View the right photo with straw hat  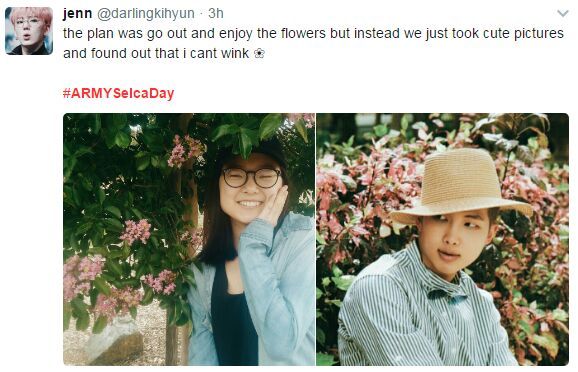pyautogui.click(x=443, y=239)
